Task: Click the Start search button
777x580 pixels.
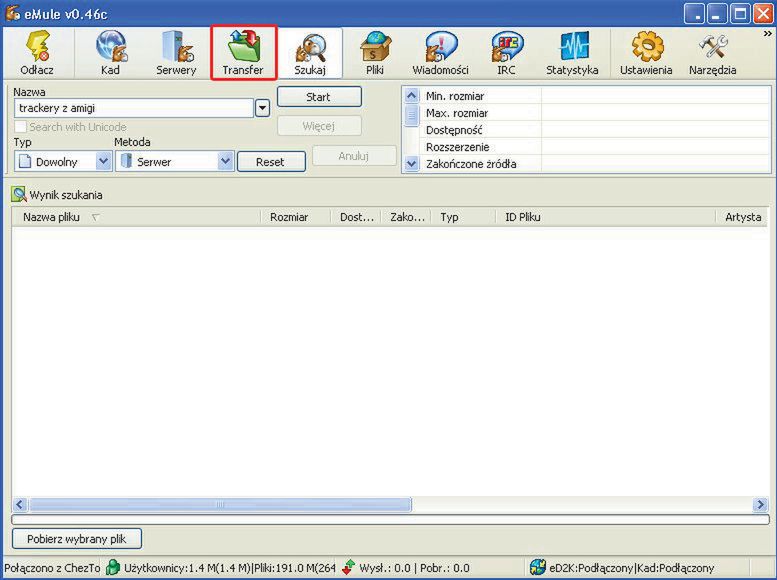Action: pos(319,97)
